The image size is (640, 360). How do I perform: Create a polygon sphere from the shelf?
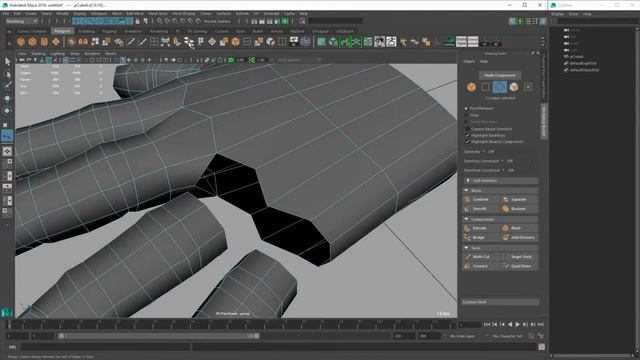click(21, 42)
